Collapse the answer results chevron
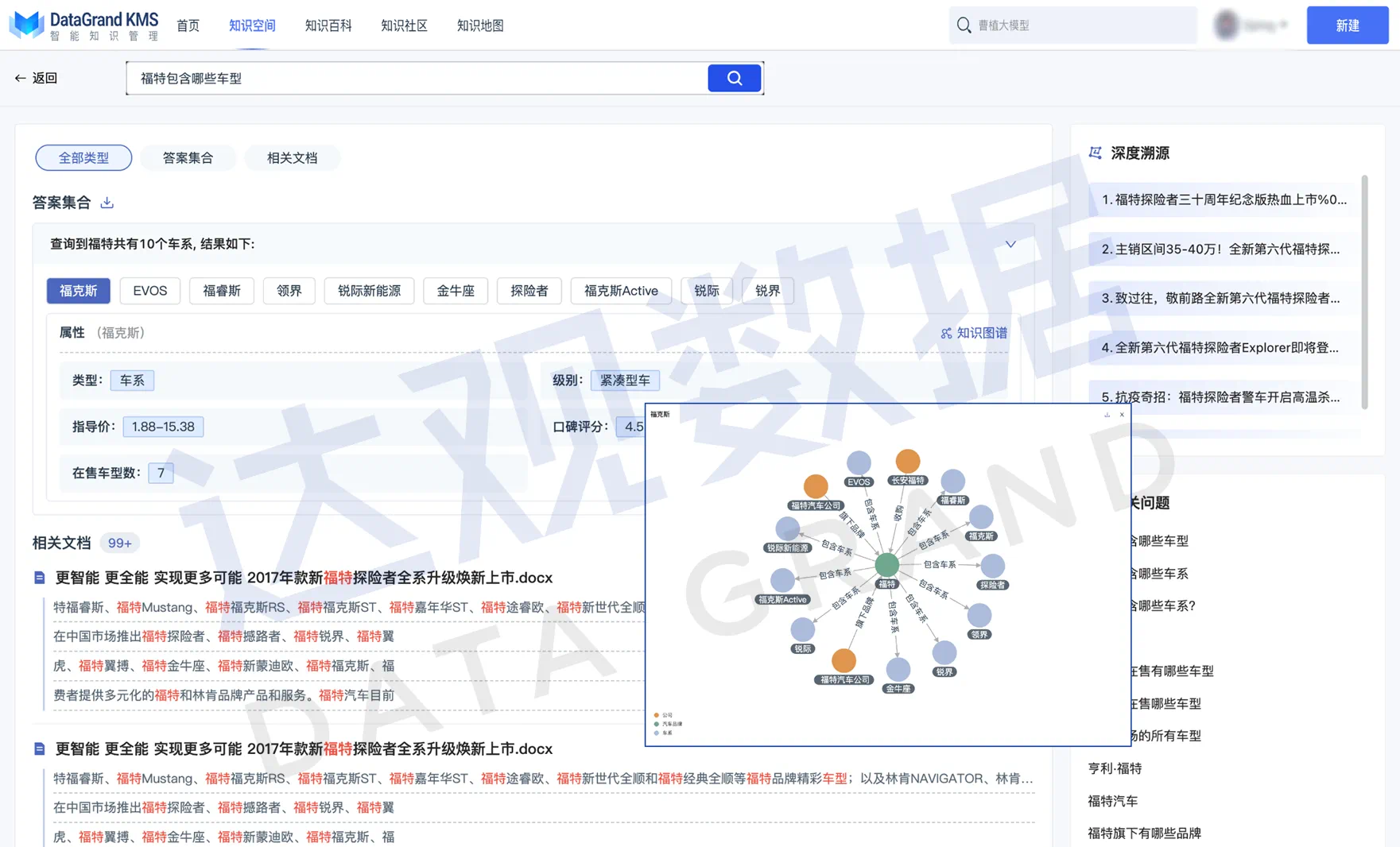The height and width of the screenshot is (847, 1400). pos(1010,244)
